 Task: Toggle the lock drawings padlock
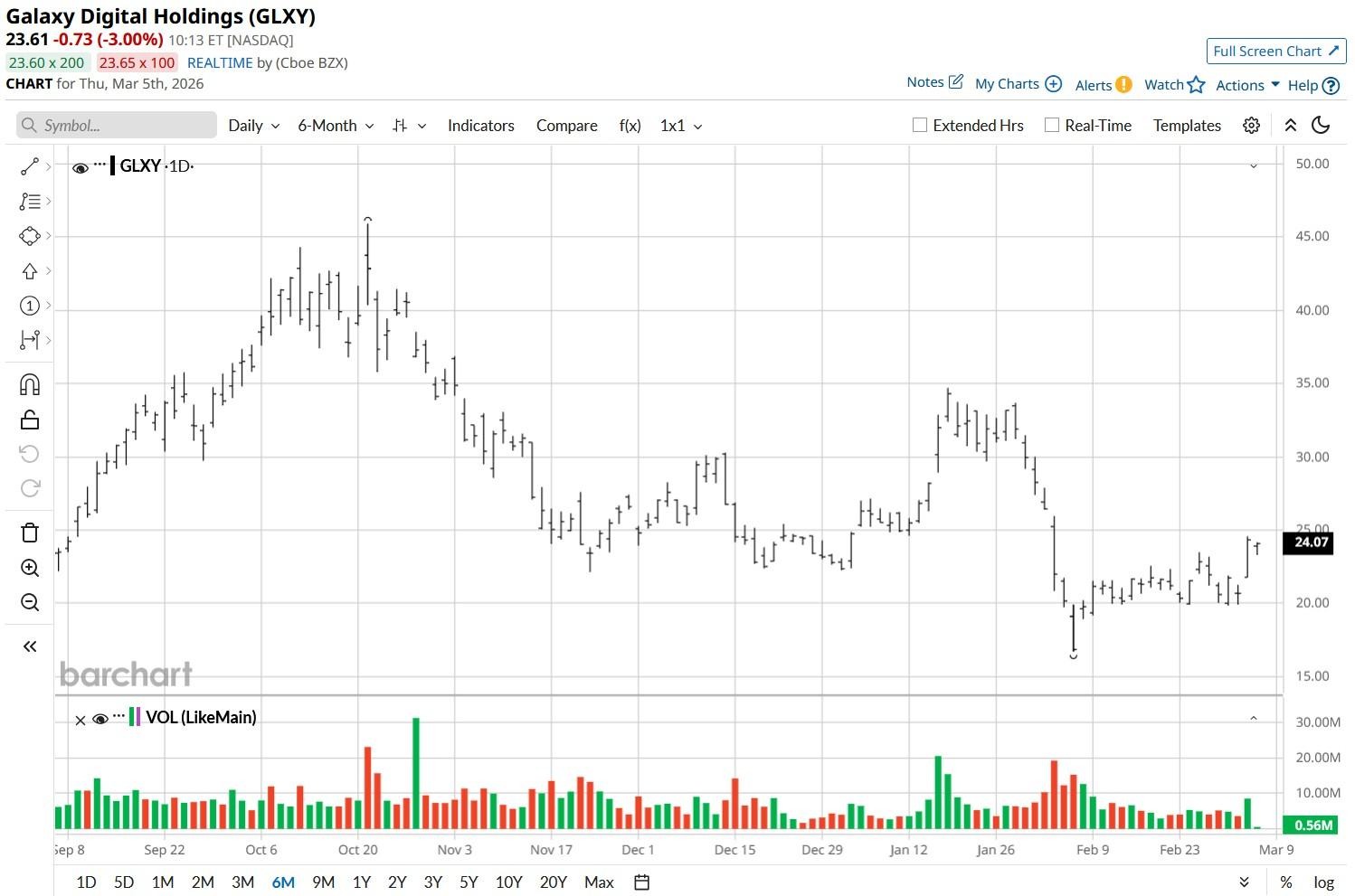coord(30,420)
